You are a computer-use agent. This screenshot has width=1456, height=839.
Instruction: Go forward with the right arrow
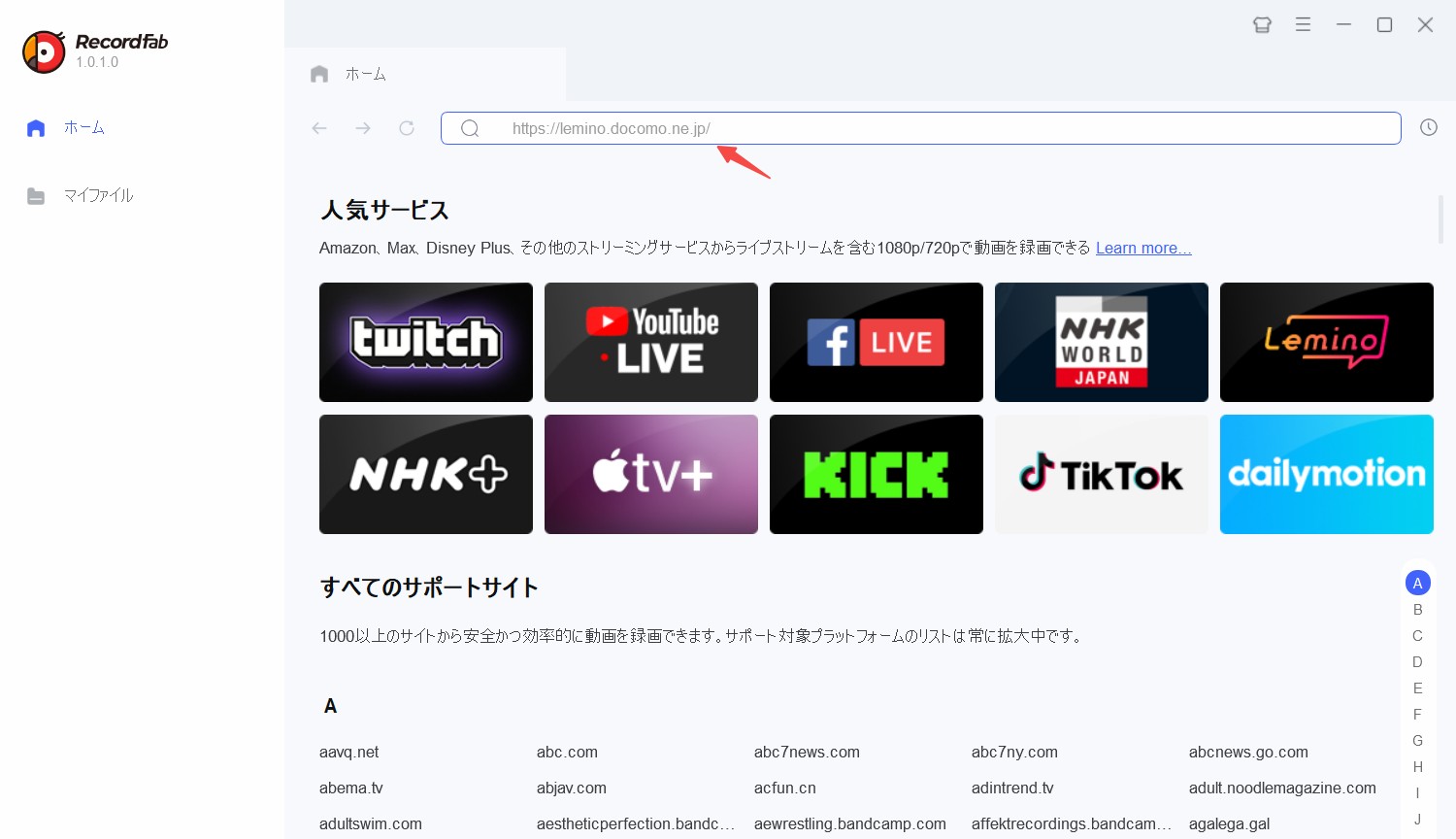pos(363,128)
